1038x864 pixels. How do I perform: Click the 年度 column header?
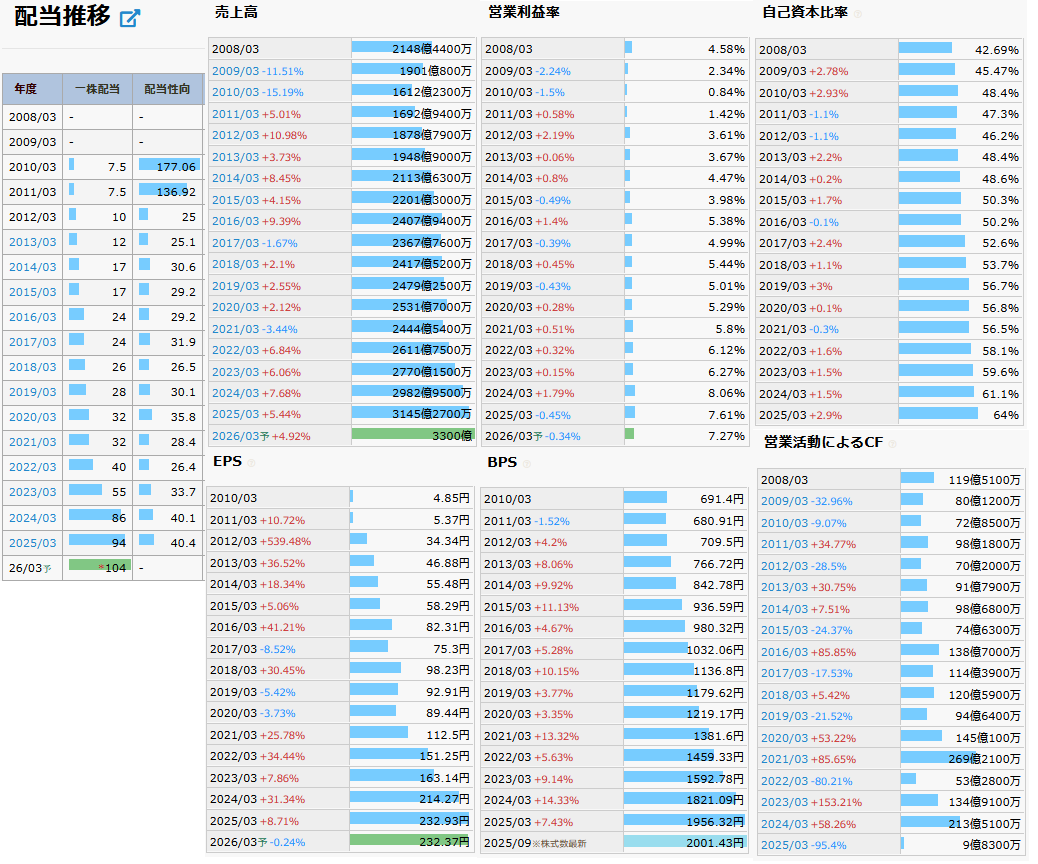(x=26, y=89)
